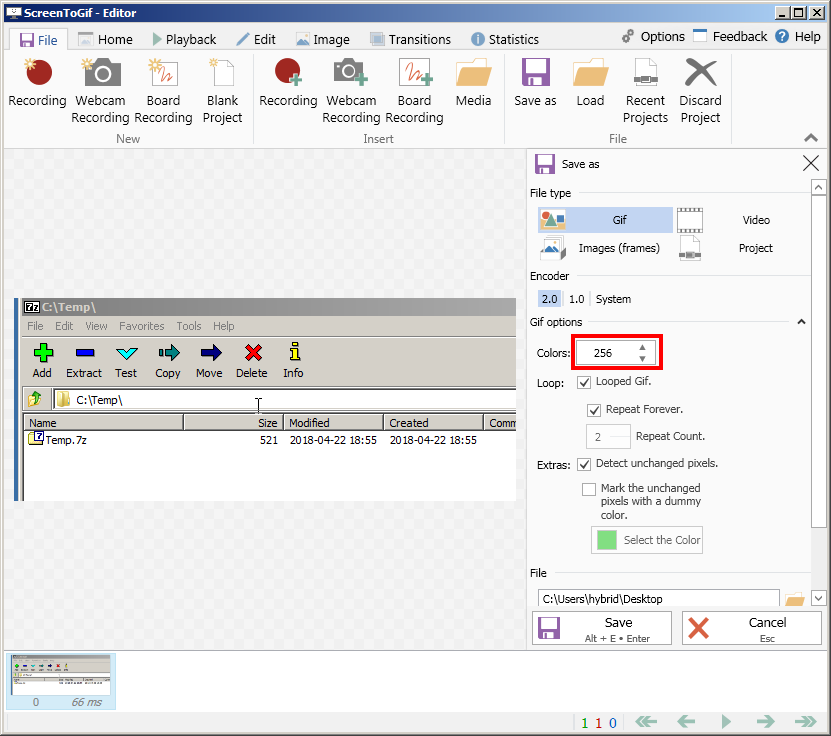Click the Save button
This screenshot has width=831, height=736.
click(602, 628)
